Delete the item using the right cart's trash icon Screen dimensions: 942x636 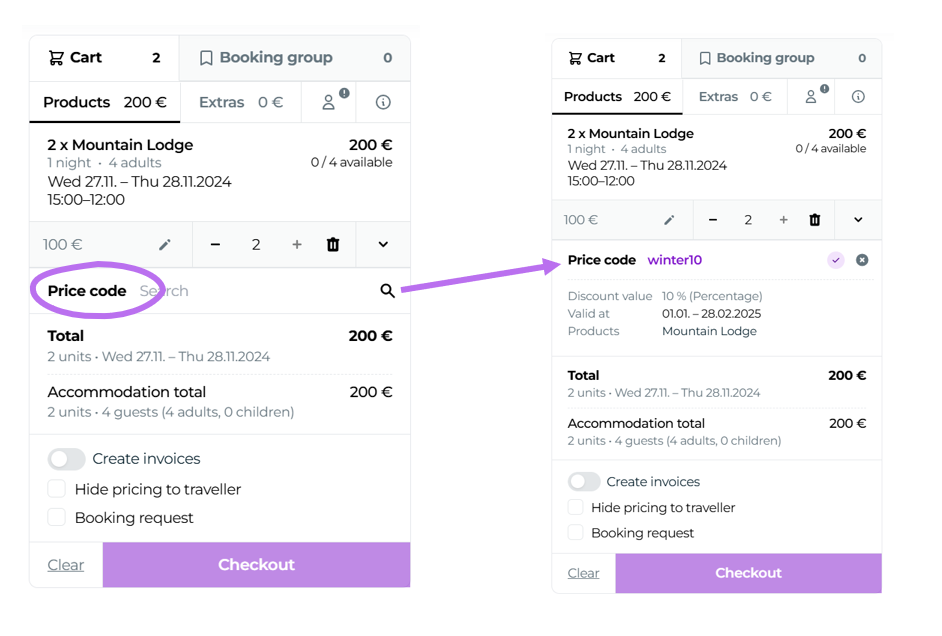815,220
